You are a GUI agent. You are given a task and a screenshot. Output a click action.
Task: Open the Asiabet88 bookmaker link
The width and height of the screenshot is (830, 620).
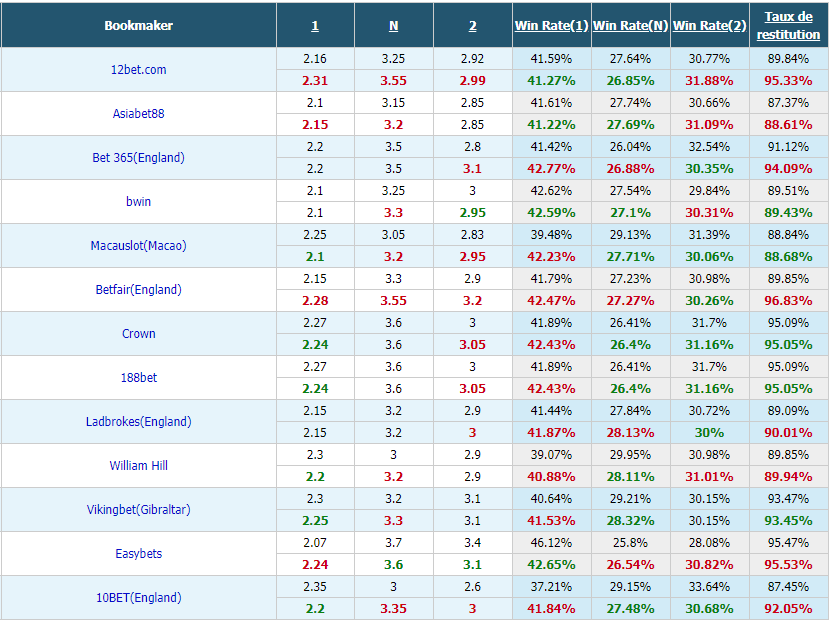coord(138,113)
